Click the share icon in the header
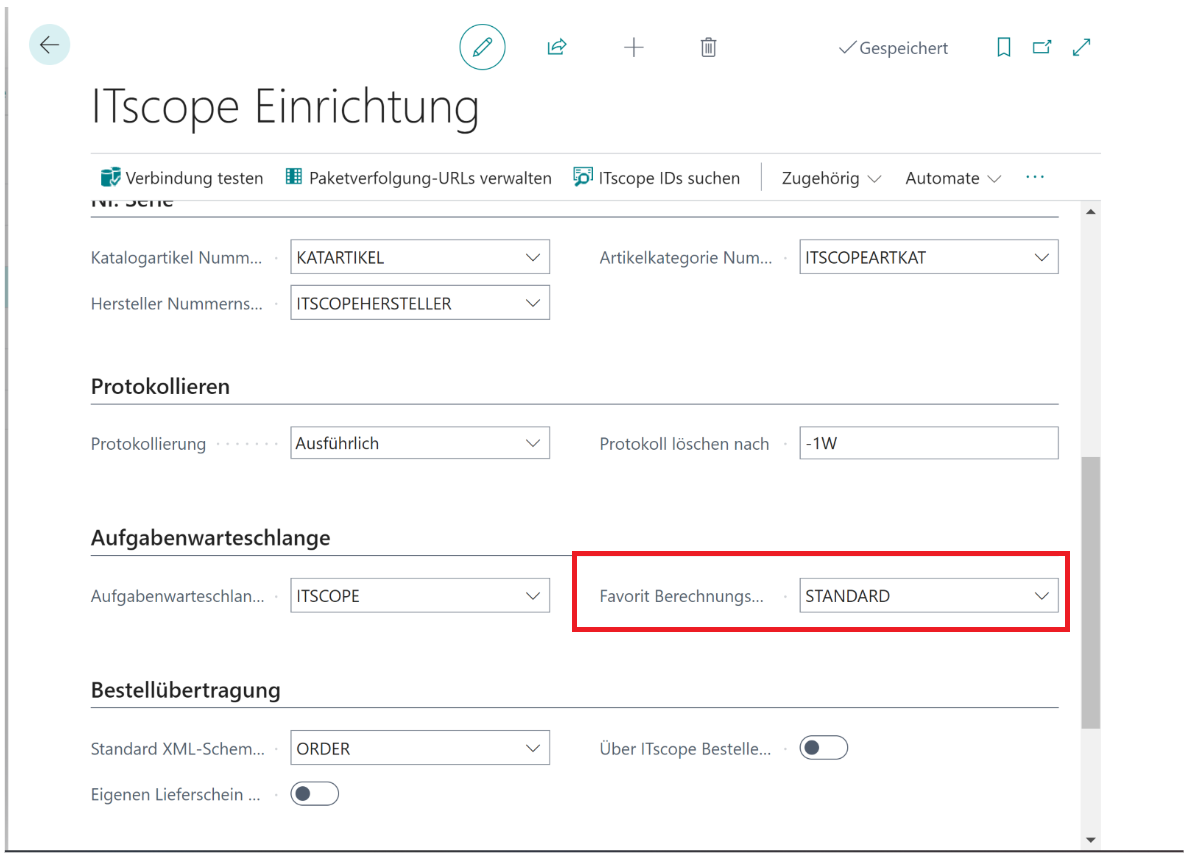Viewport: 1190px width, 860px height. [557, 47]
